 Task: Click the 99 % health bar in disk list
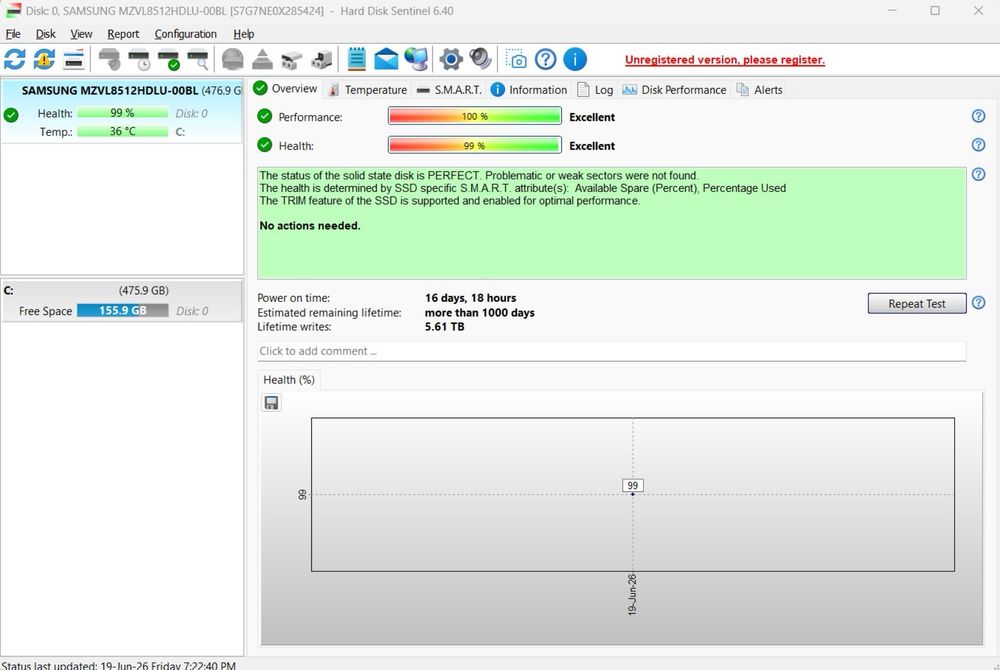coord(122,113)
